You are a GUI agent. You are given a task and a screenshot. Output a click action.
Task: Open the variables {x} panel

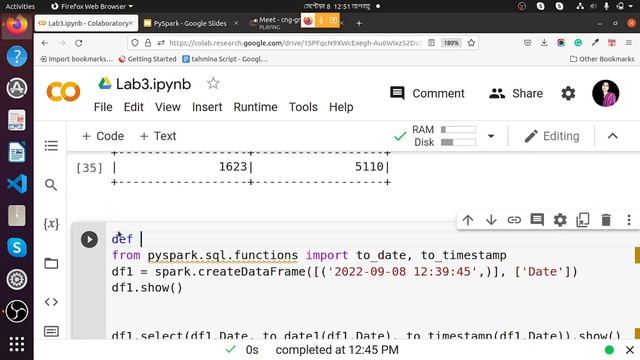51,224
